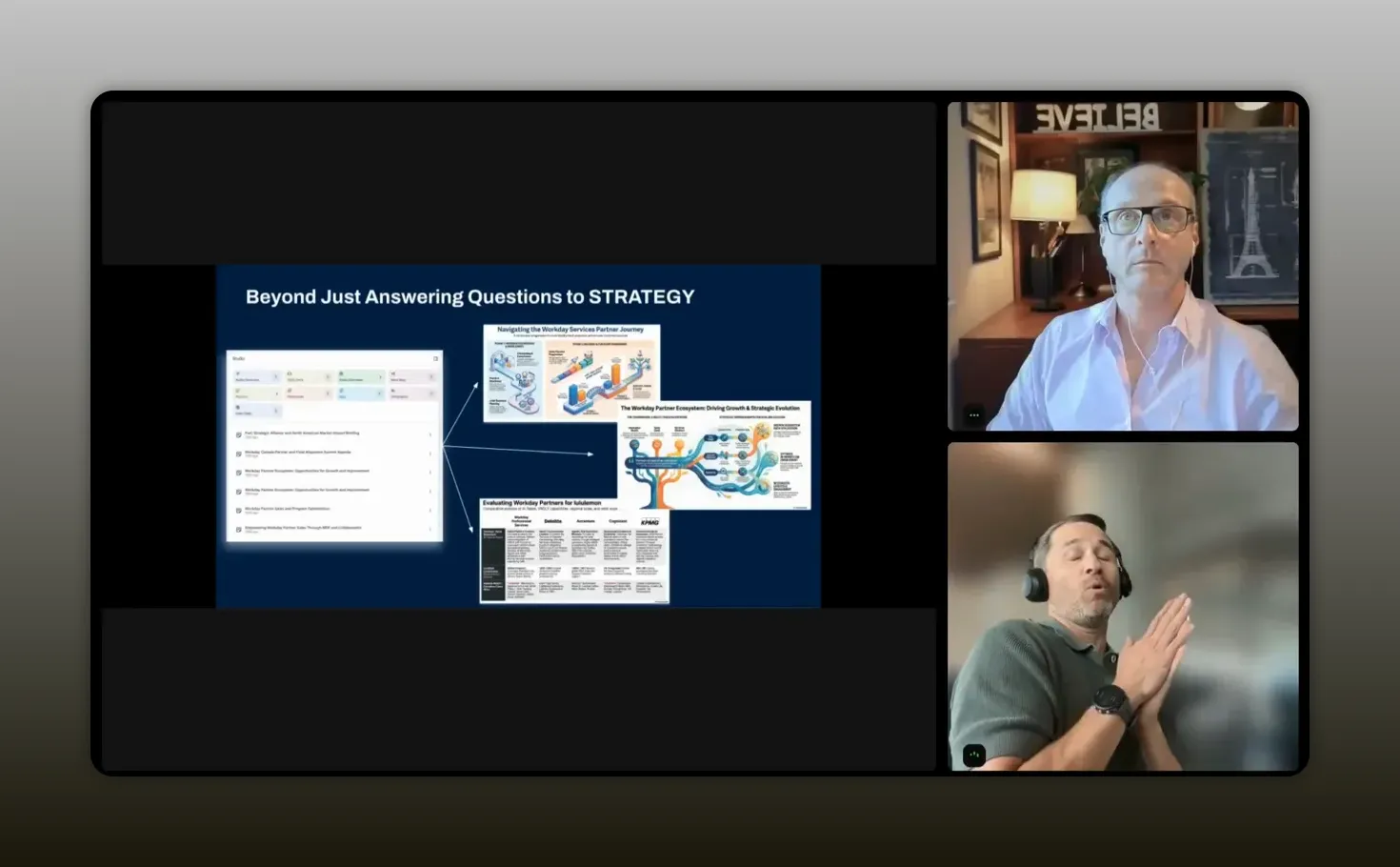Click the slide title 'Beyond Just Answering Questions to STRATEGY'
Viewport: 1400px width, 867px height.
(x=470, y=296)
